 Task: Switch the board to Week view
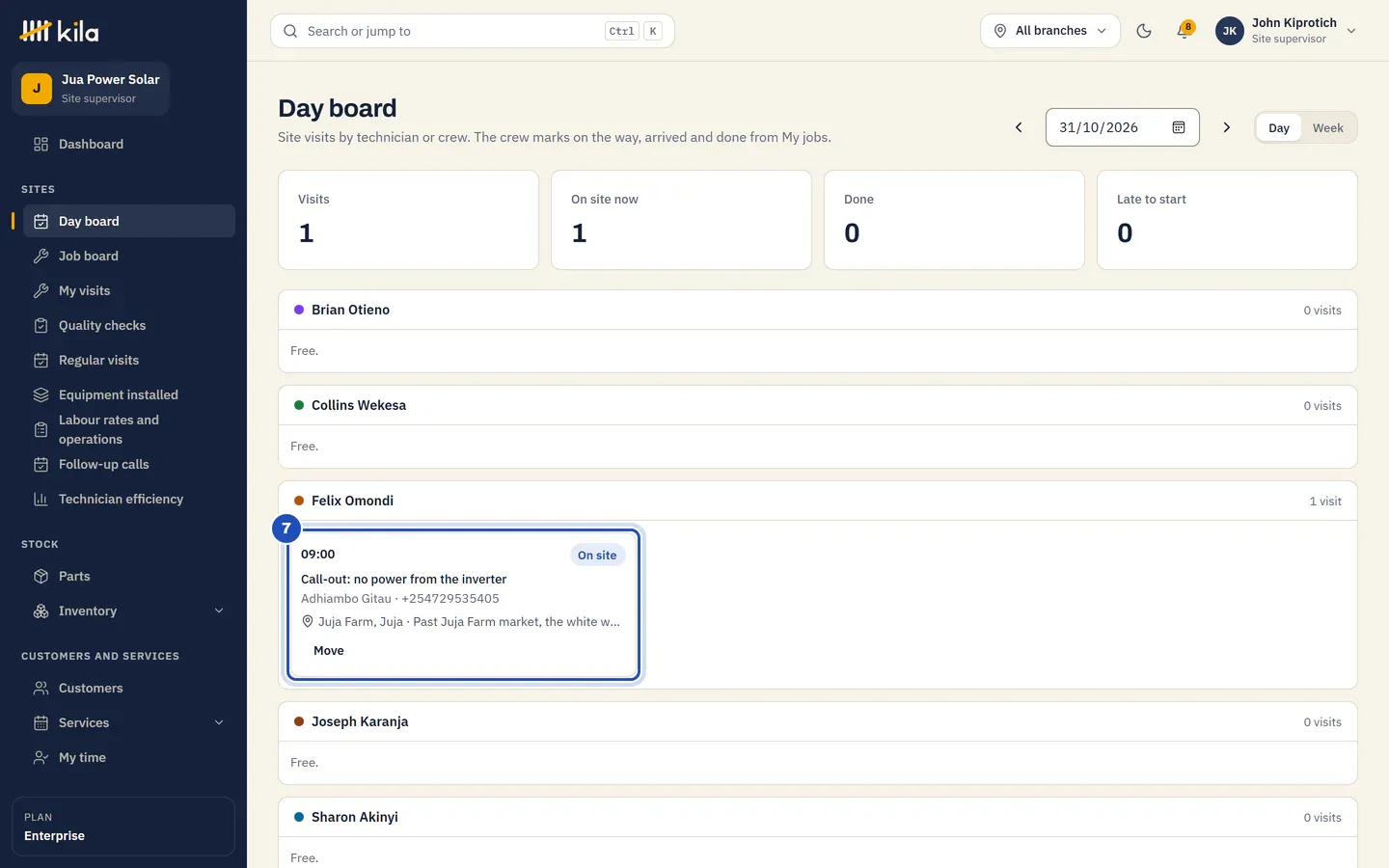coord(1327,127)
